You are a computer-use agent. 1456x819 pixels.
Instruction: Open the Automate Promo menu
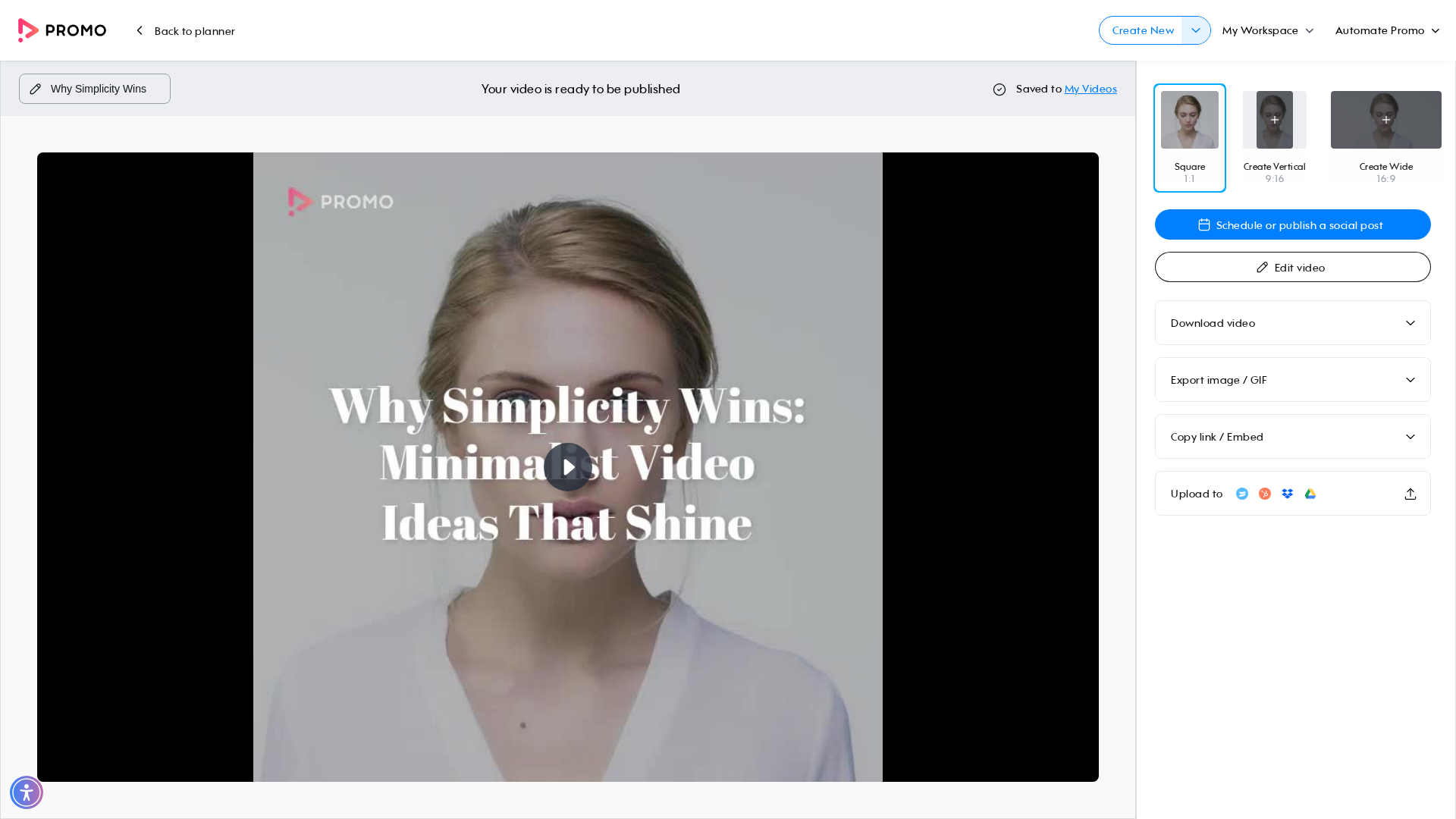pyautogui.click(x=1387, y=30)
